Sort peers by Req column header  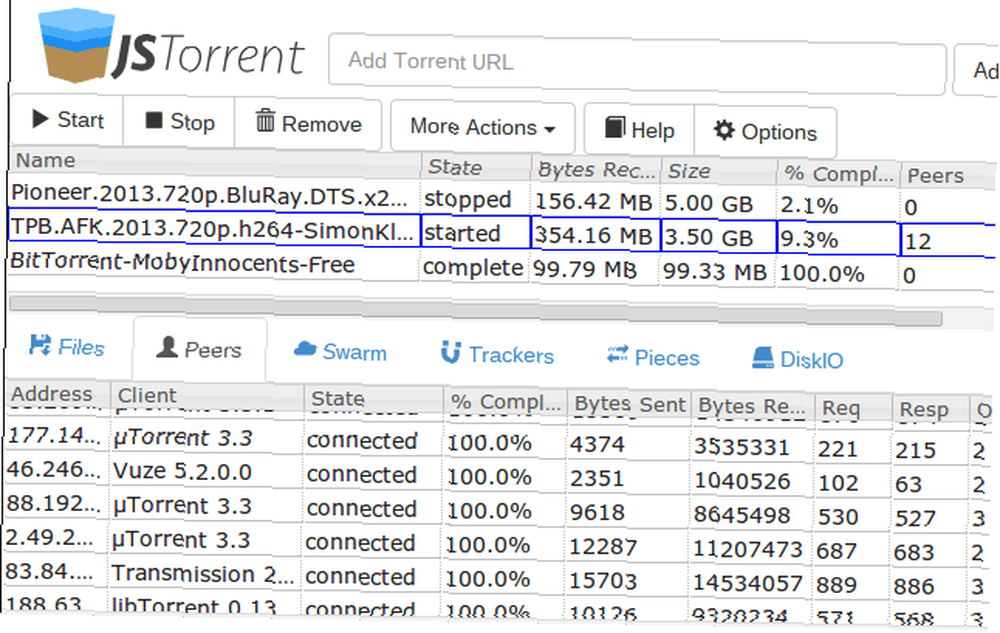[853, 408]
